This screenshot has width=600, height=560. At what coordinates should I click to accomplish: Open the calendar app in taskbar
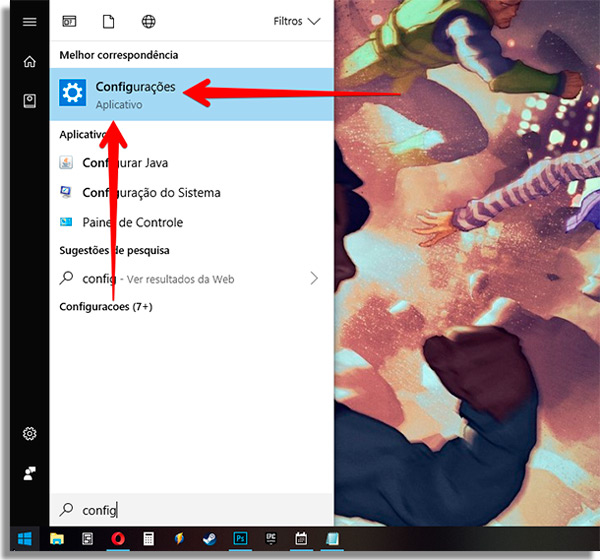click(x=301, y=539)
